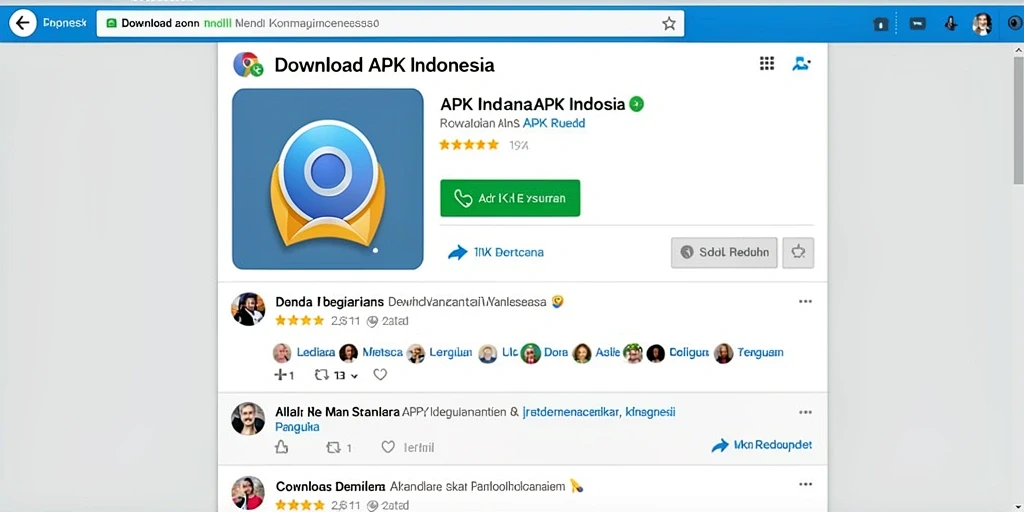Click the microphone icon in browser toolbar

(x=951, y=24)
